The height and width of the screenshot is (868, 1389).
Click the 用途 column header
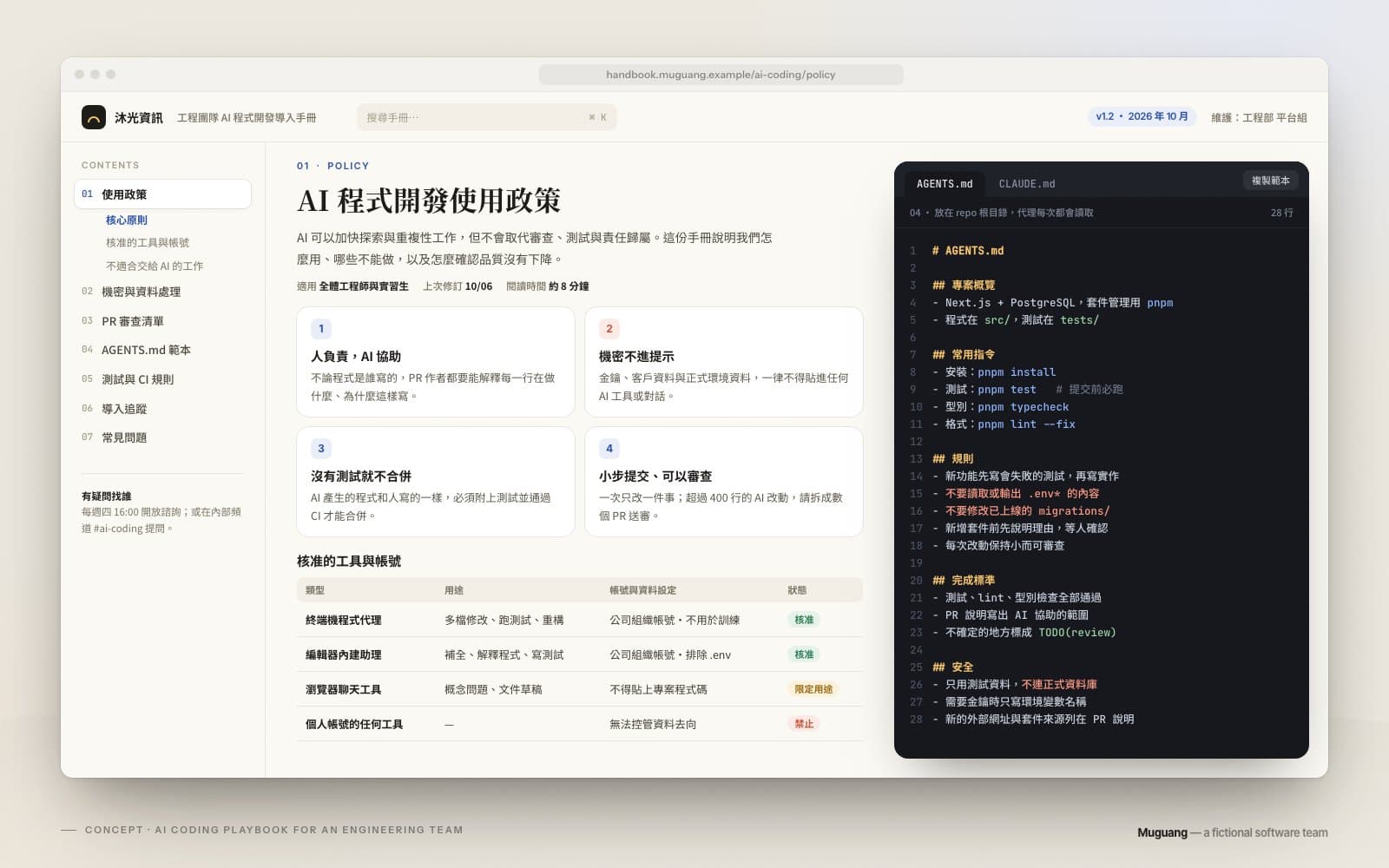(454, 590)
